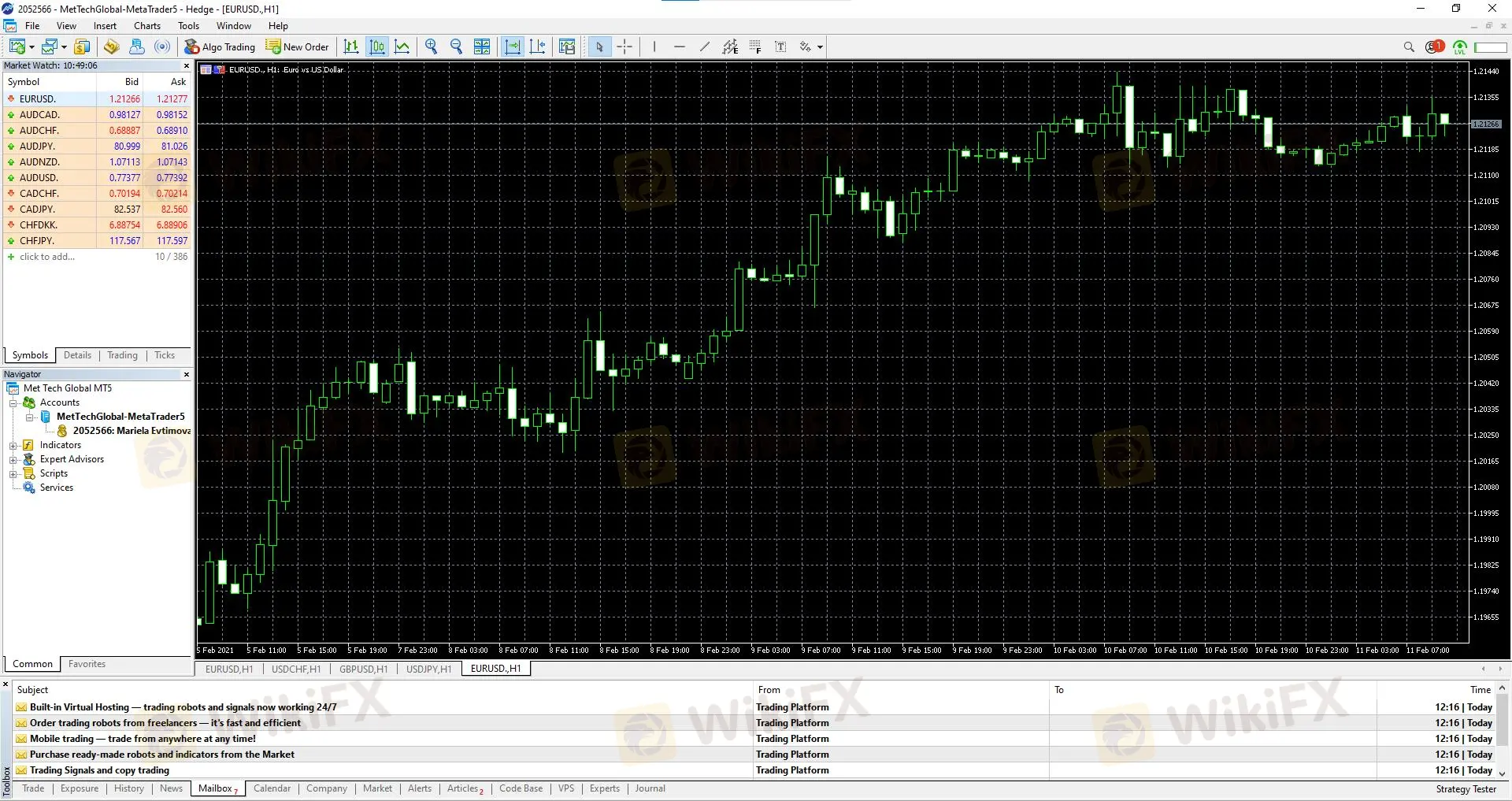Toggle the Algo Trading button
This screenshot has width=1512, height=801.
[220, 47]
